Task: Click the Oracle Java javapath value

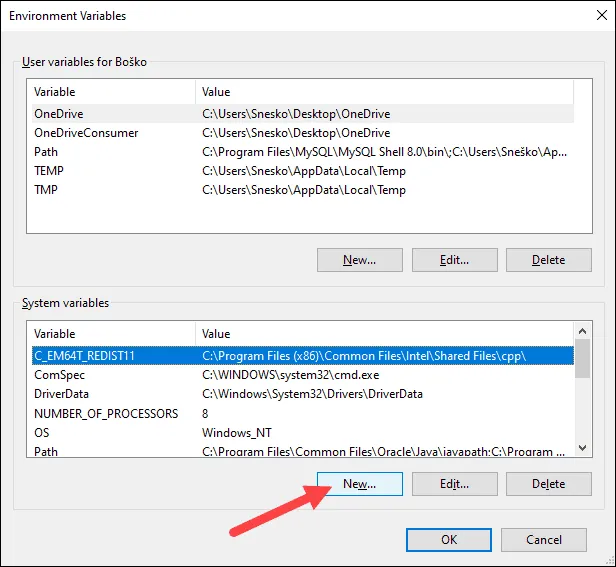Action: pyautogui.click(x=383, y=451)
